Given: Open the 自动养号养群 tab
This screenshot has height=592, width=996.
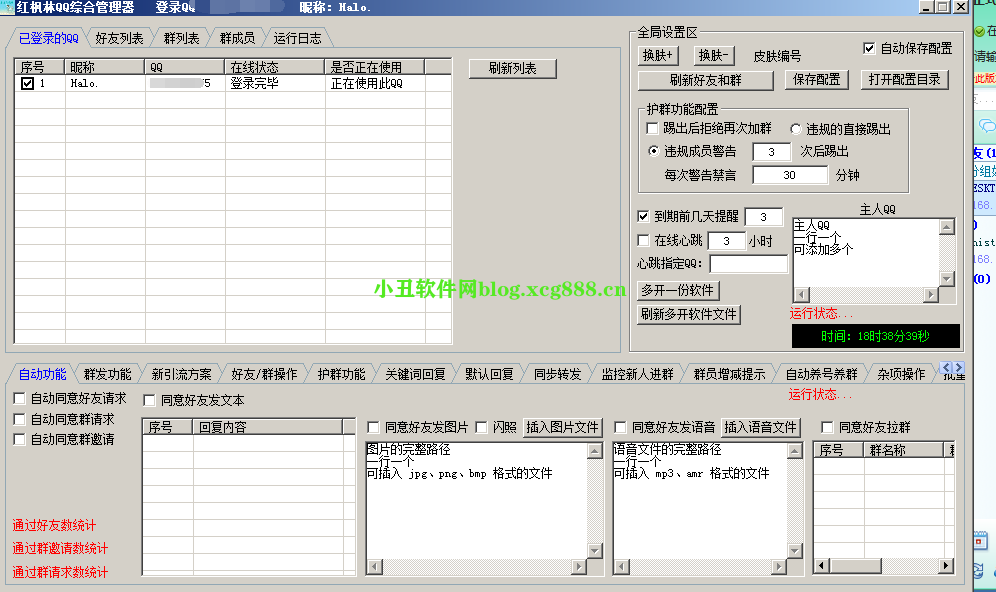Looking at the screenshot, I should pos(821,374).
